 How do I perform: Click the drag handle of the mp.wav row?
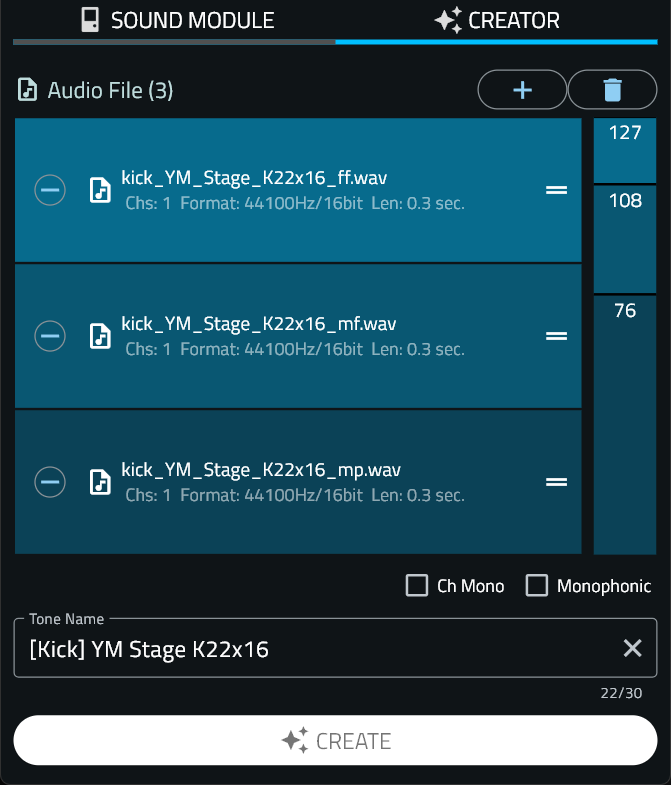(556, 482)
